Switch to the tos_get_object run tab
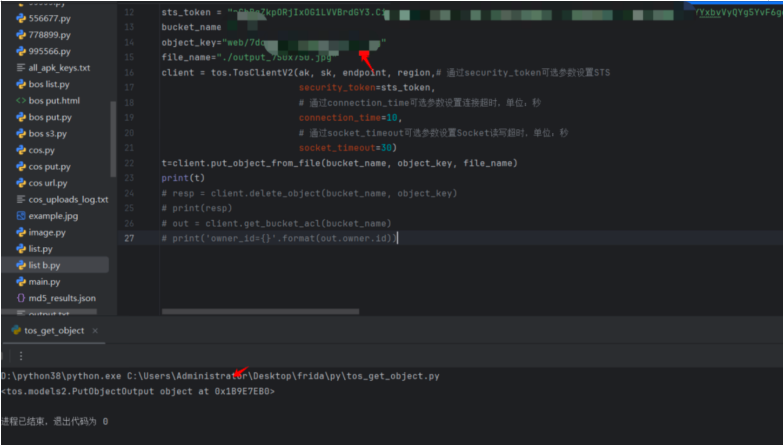This screenshot has height=446, width=783. [x=54, y=331]
